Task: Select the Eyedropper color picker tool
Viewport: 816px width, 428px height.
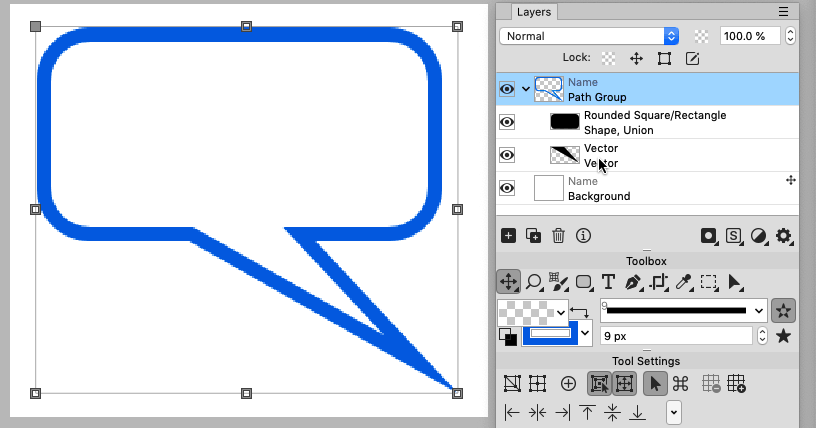Action: pyautogui.click(x=684, y=282)
